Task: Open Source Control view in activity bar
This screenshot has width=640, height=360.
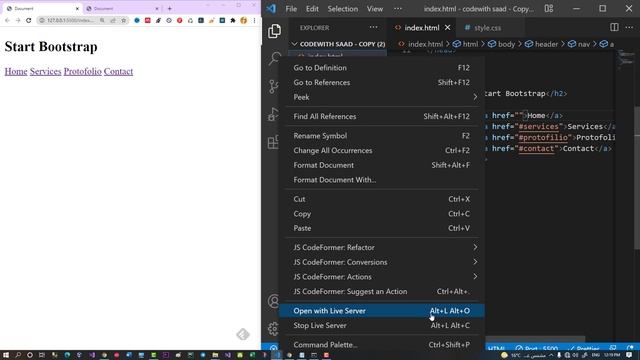Action: (x=273, y=86)
